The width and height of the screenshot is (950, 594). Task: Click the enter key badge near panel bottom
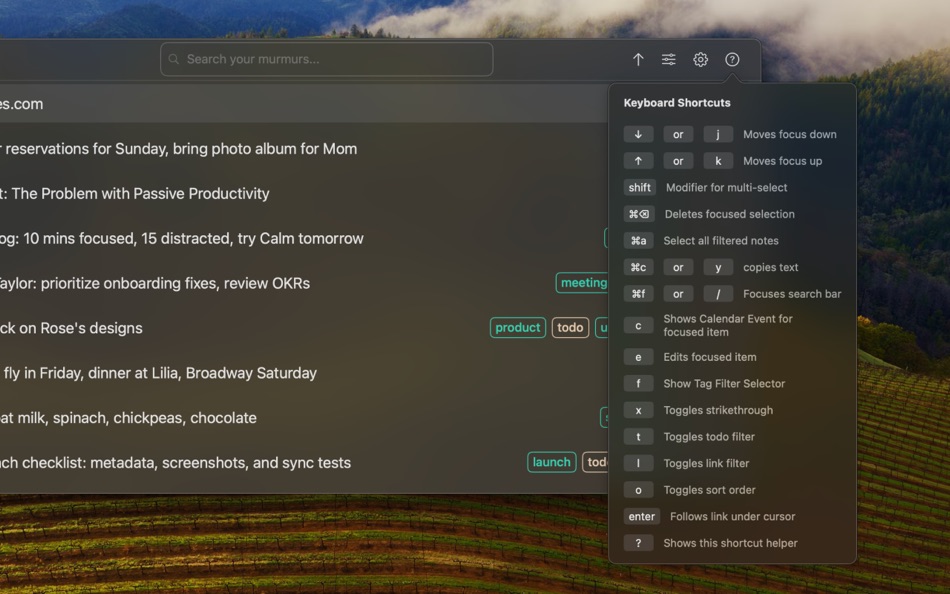[x=641, y=516]
